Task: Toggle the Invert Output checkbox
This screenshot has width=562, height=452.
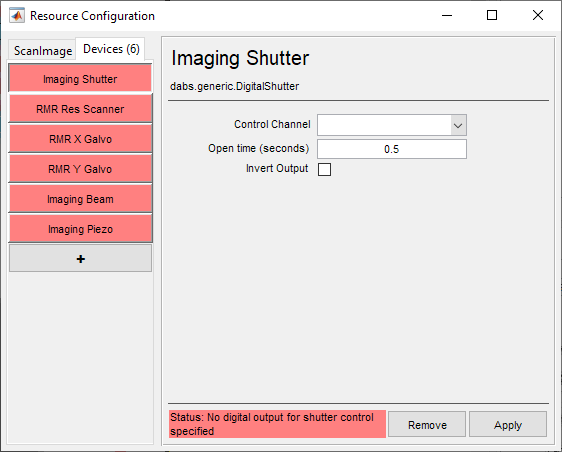Action: [x=324, y=169]
